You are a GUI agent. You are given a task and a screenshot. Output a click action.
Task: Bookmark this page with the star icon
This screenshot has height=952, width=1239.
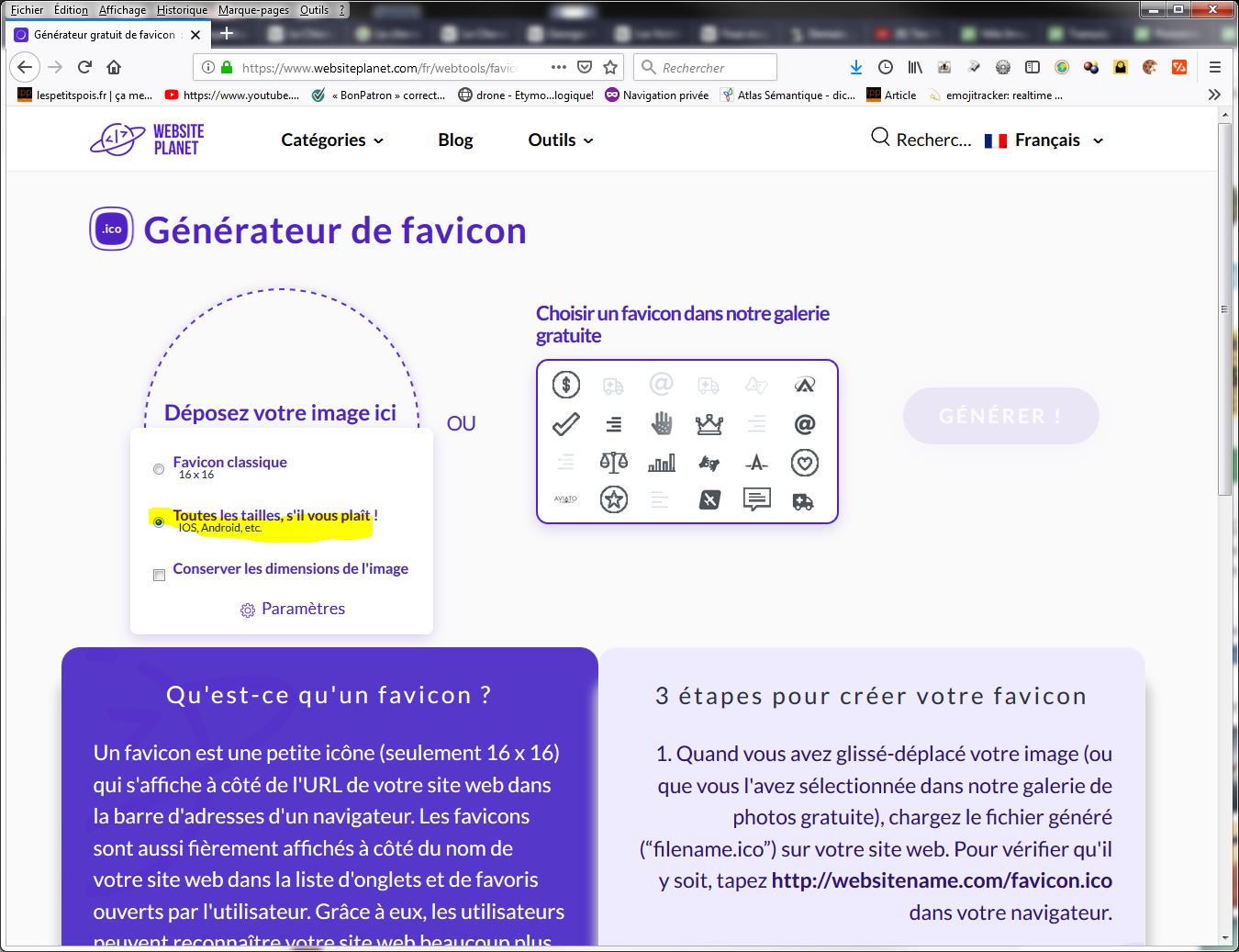point(610,67)
